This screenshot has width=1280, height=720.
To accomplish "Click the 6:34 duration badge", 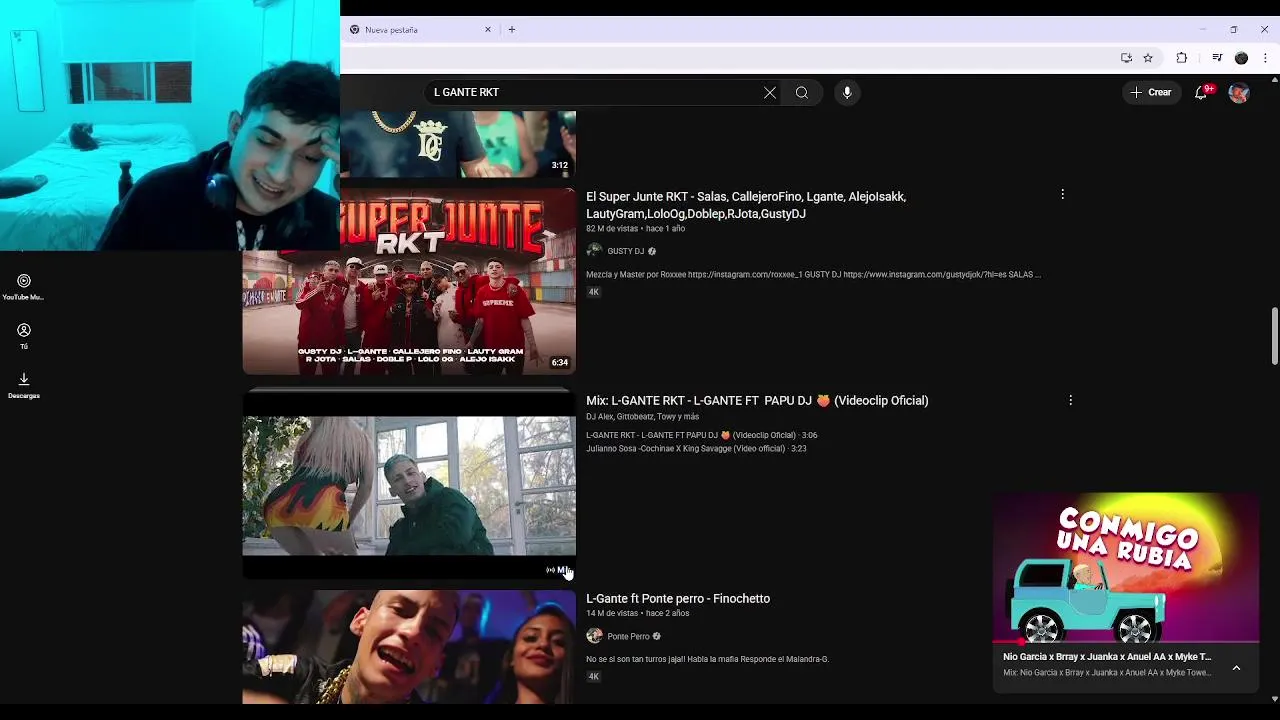I will tap(560, 362).
